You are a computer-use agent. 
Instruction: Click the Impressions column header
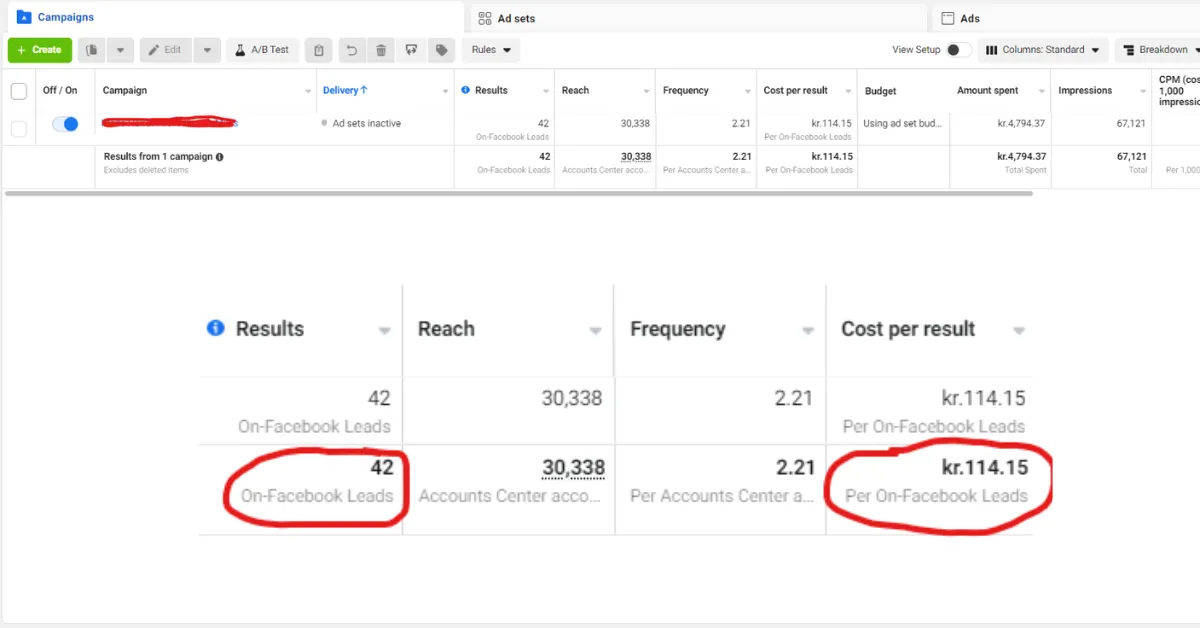coord(1085,90)
